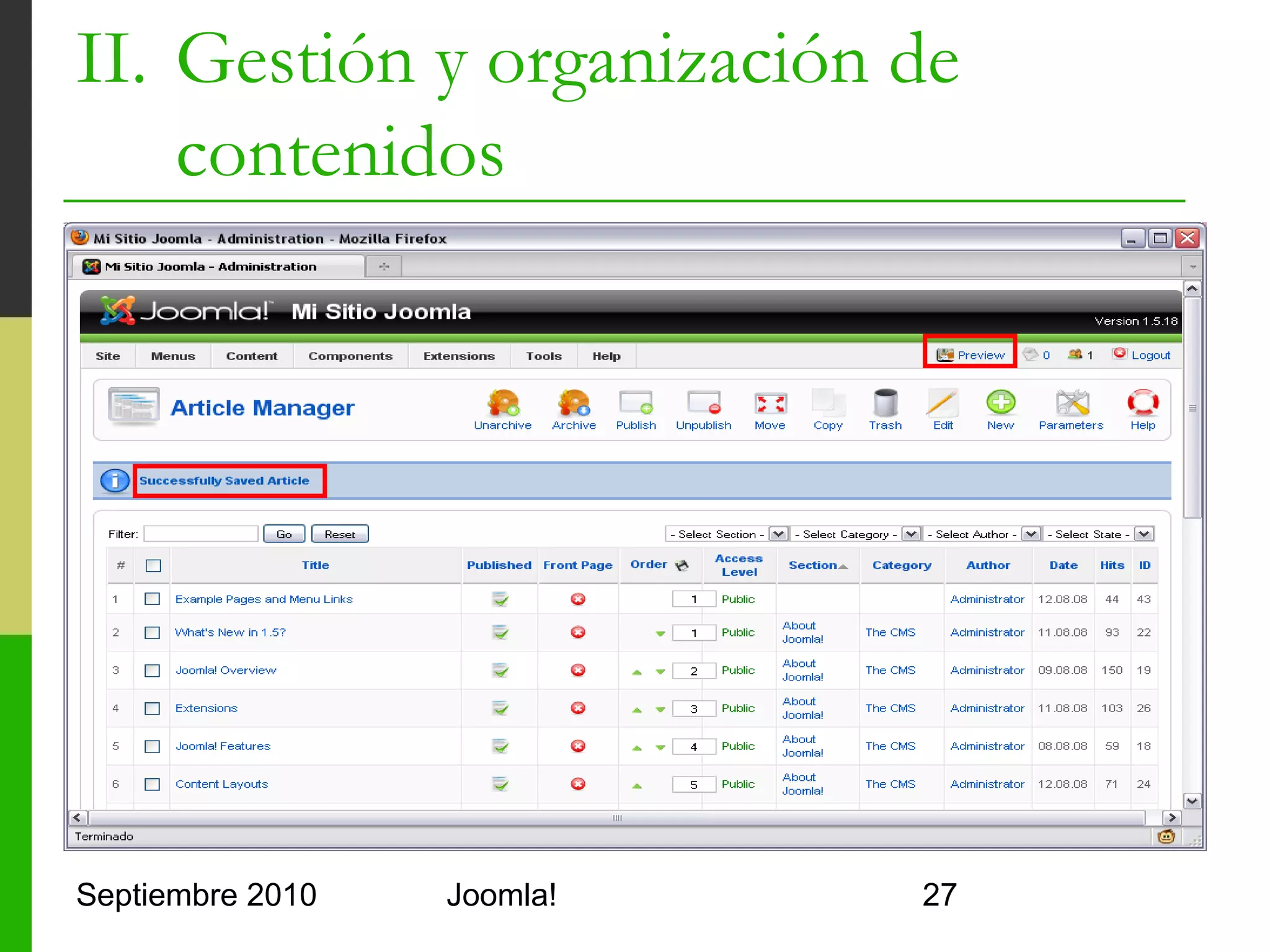
Task: Toggle front page status for What's New in 1.5?
Action: click(x=578, y=632)
